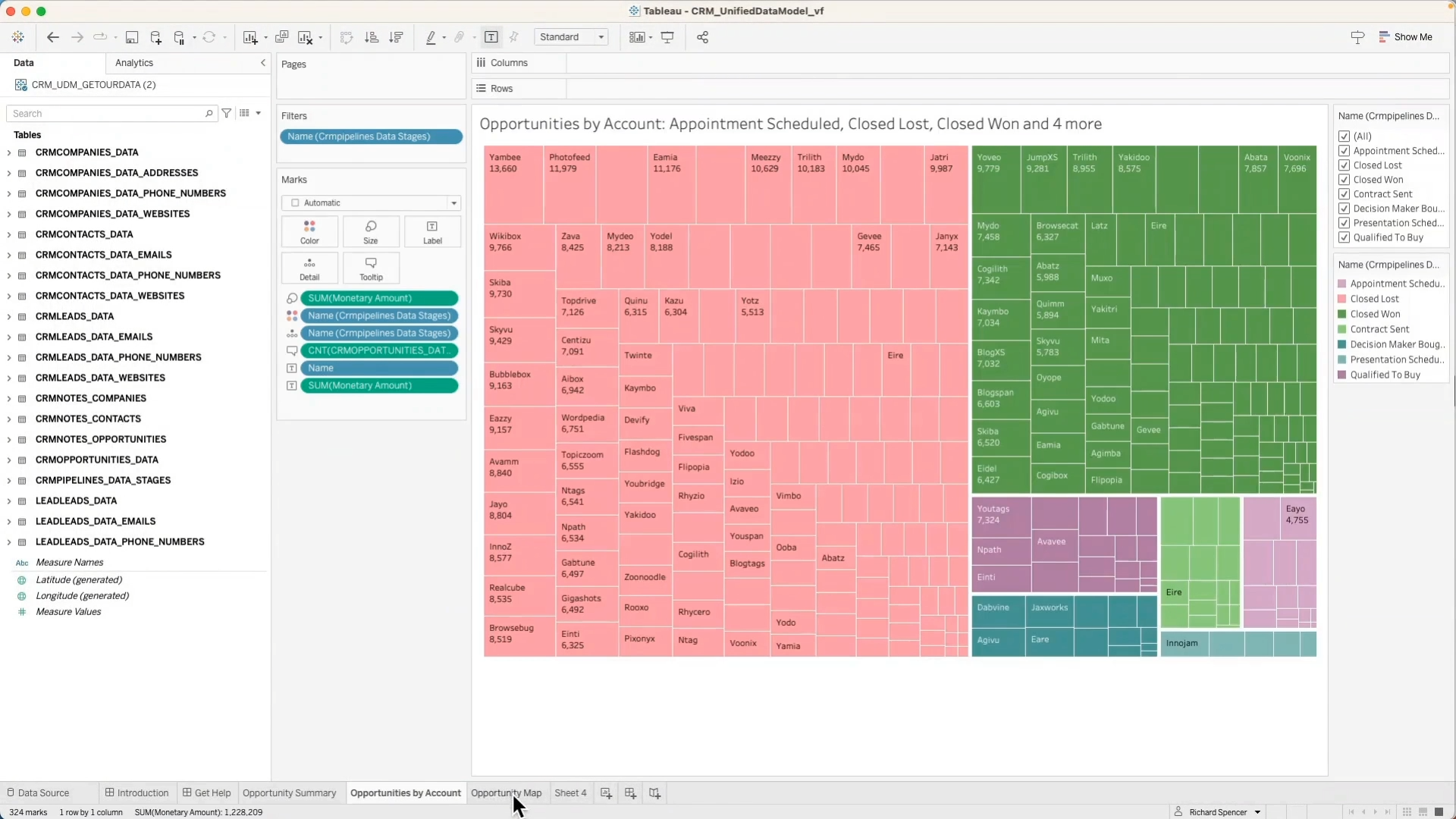1456x819 pixels.
Task: Click the Show Me button
Action: click(1405, 36)
